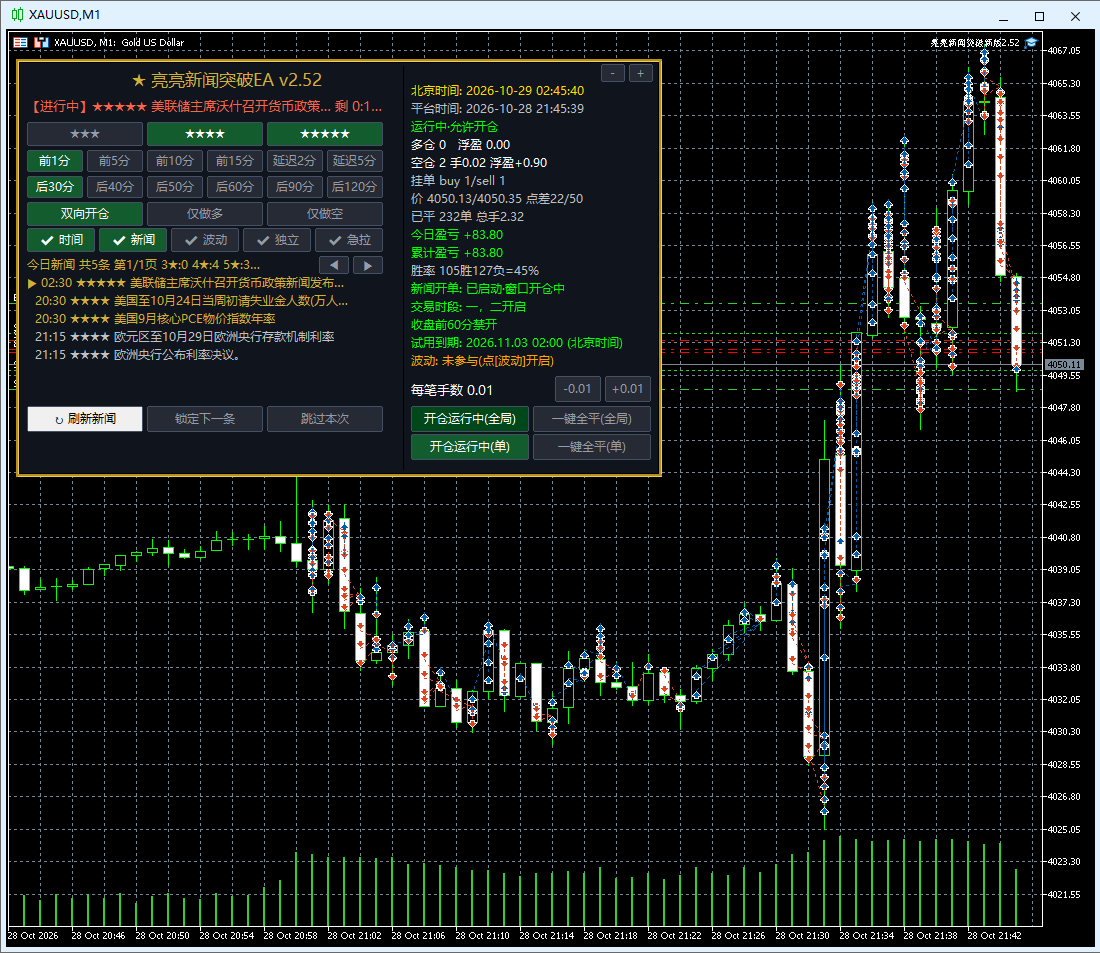Image resolution: width=1100 pixels, height=953 pixels.
Task: Choose 双向开仓 trade direction
Action: point(85,214)
